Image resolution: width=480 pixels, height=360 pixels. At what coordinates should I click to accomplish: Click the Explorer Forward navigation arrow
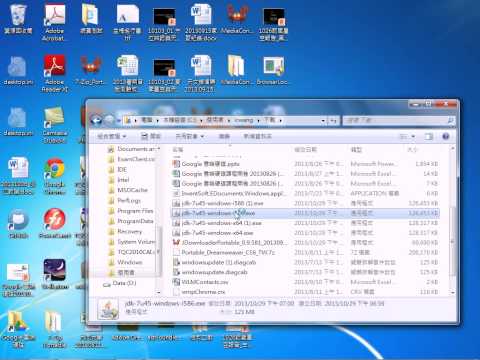tap(109, 120)
